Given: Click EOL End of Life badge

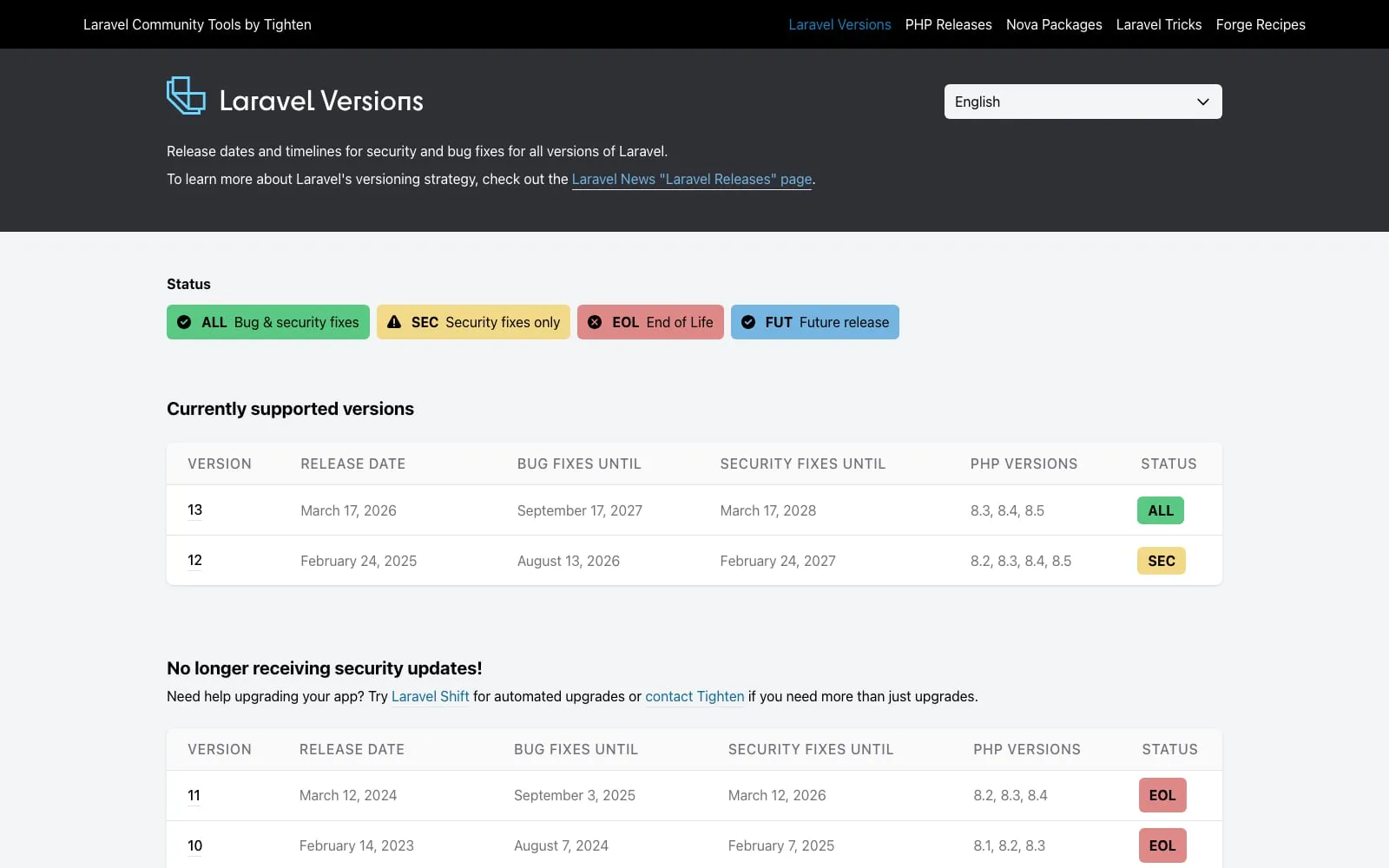Looking at the screenshot, I should [x=650, y=322].
